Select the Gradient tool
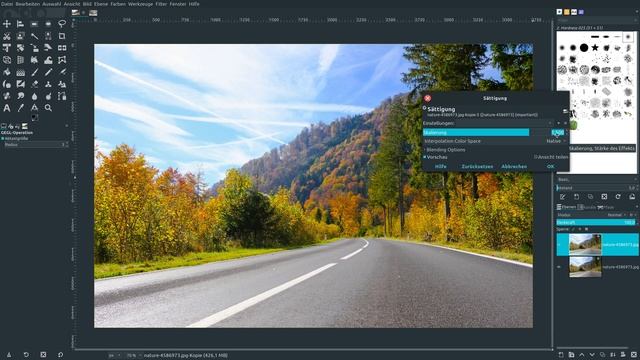The height and width of the screenshot is (360, 640). pyautogui.click(x=20, y=72)
